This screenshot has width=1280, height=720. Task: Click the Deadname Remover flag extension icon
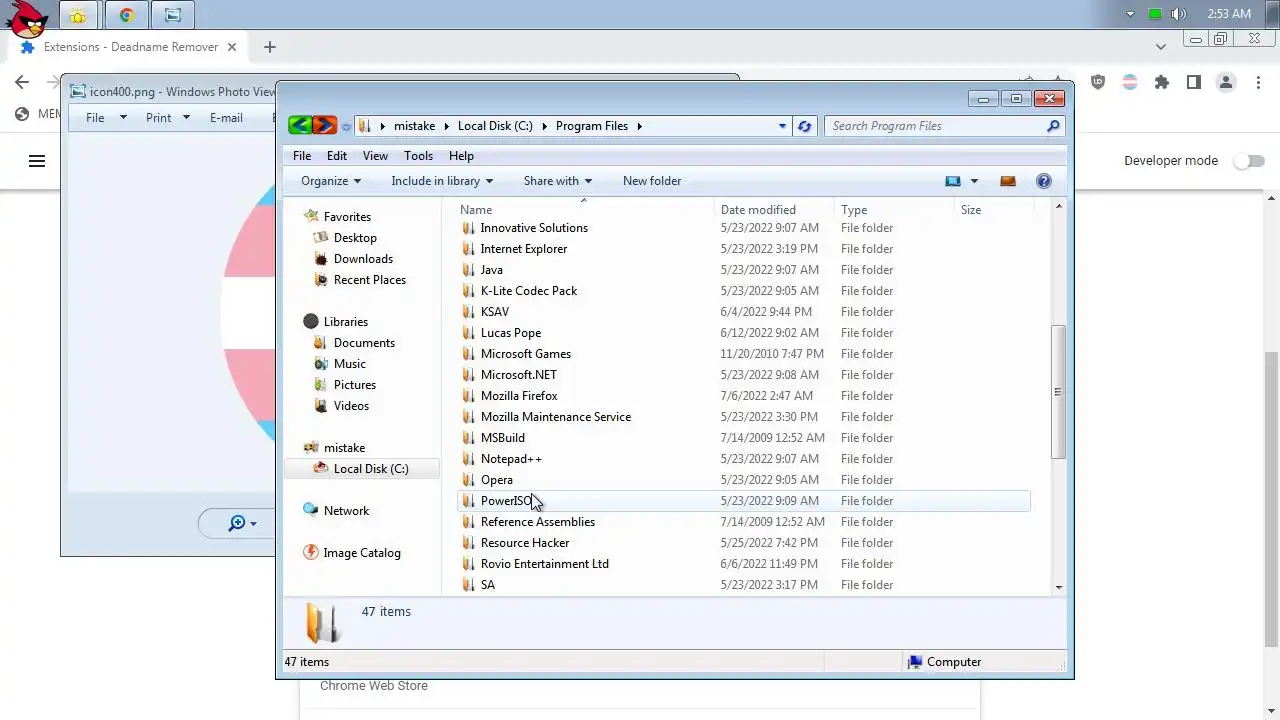[1130, 83]
